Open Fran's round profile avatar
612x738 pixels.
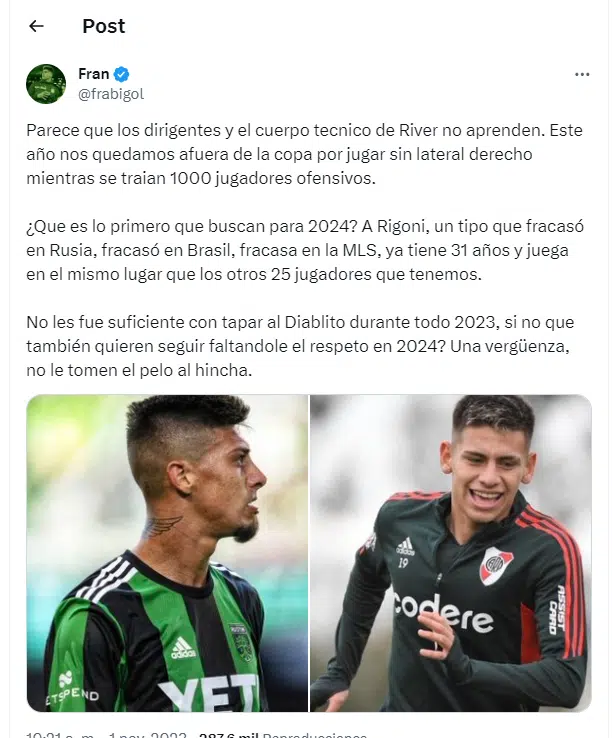coord(46,84)
